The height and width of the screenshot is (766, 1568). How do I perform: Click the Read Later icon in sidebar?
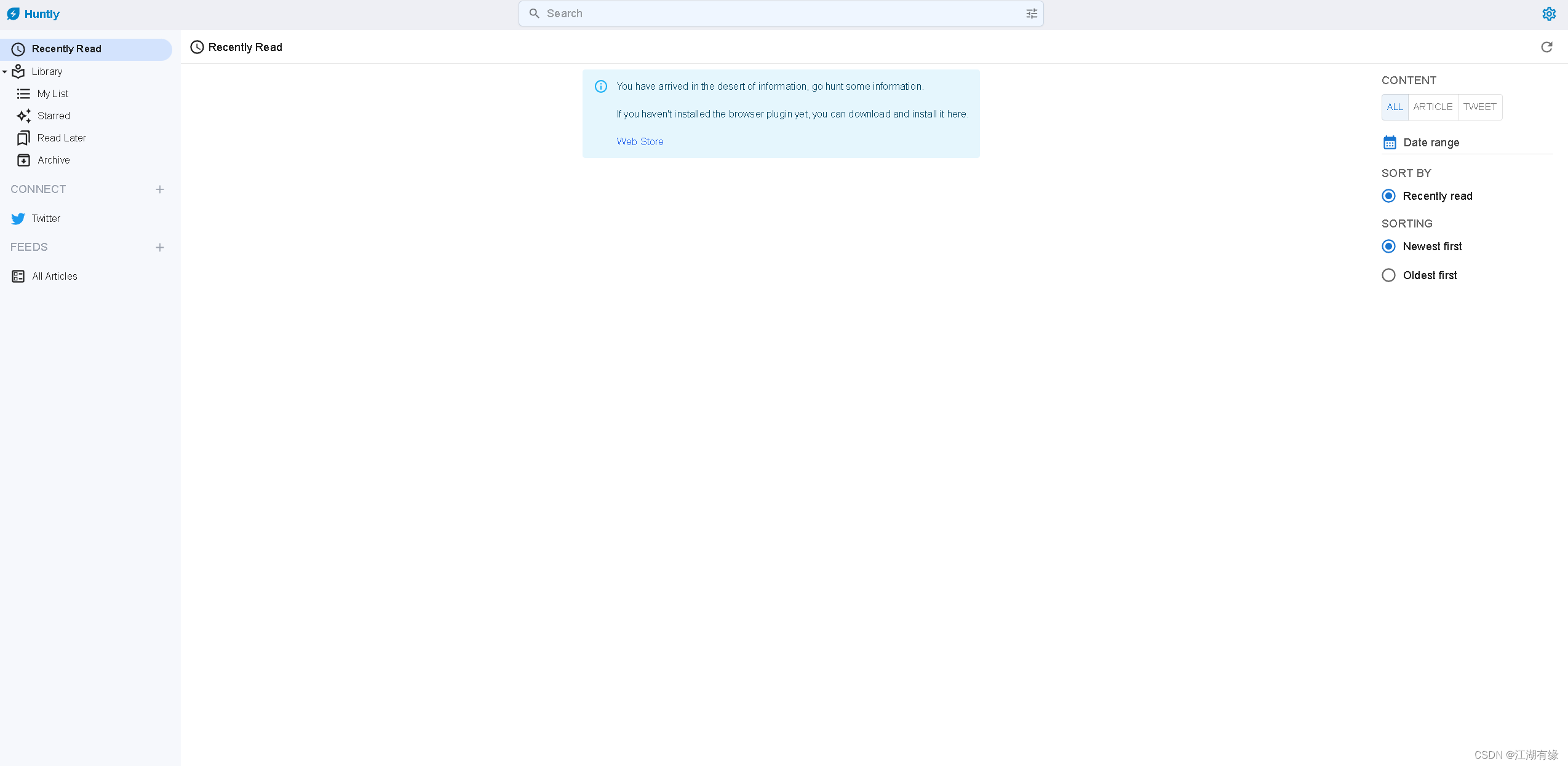coord(22,137)
